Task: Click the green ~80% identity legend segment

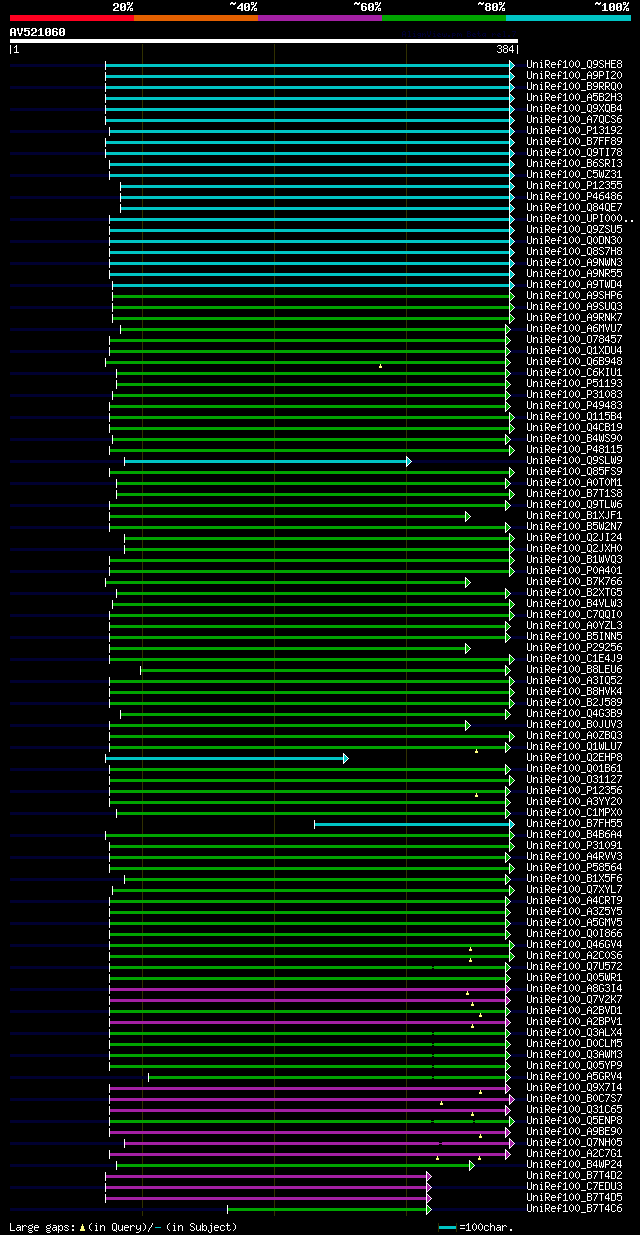Action: click(x=444, y=18)
